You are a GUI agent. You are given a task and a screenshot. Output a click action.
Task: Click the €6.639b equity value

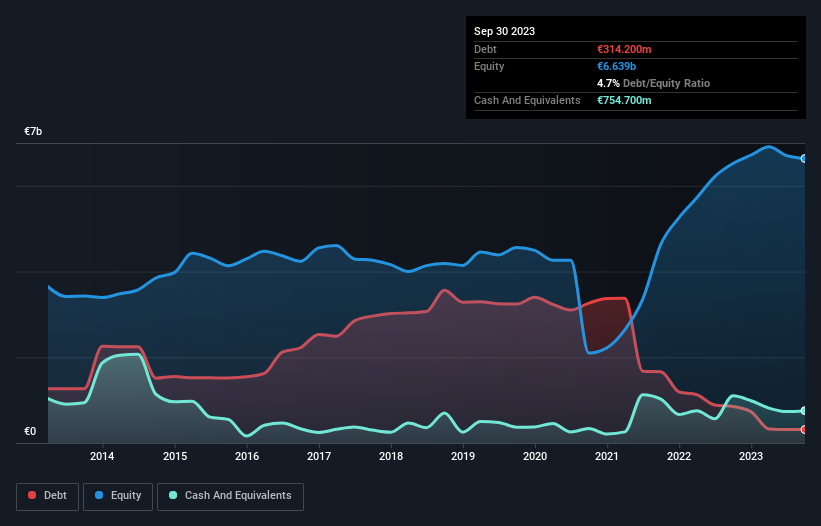[x=616, y=66]
